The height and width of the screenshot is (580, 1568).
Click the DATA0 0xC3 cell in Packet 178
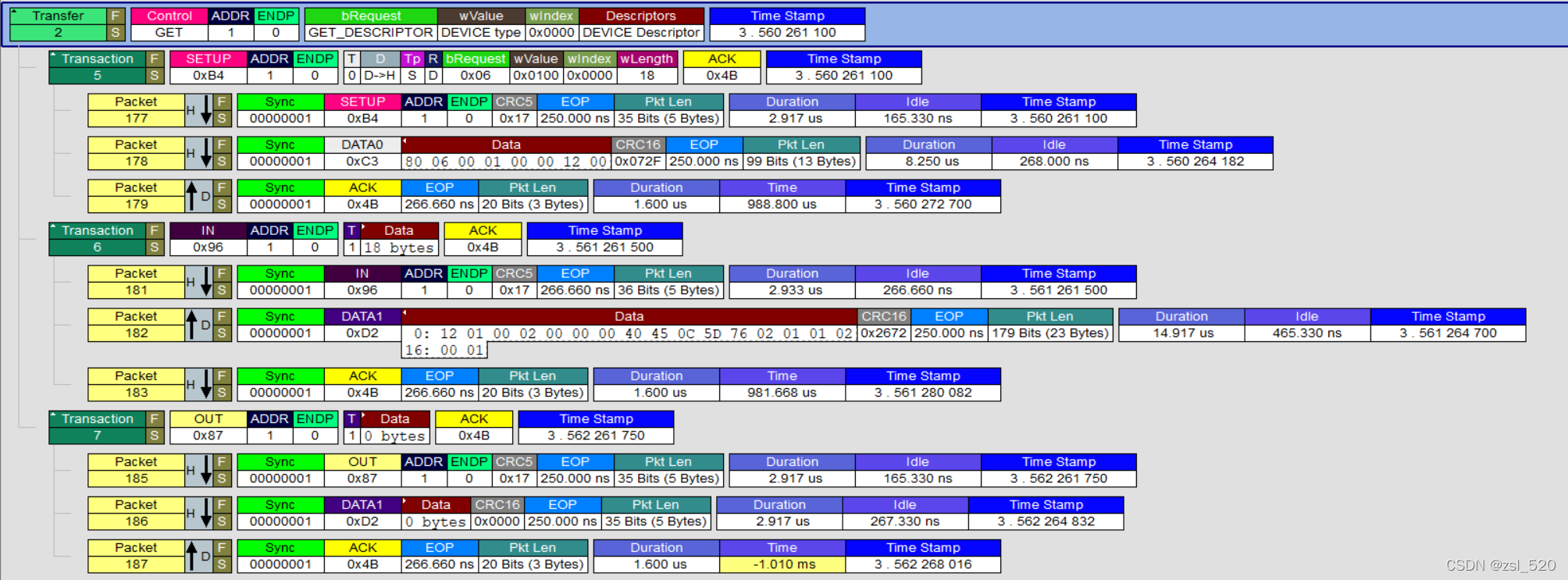point(362,153)
